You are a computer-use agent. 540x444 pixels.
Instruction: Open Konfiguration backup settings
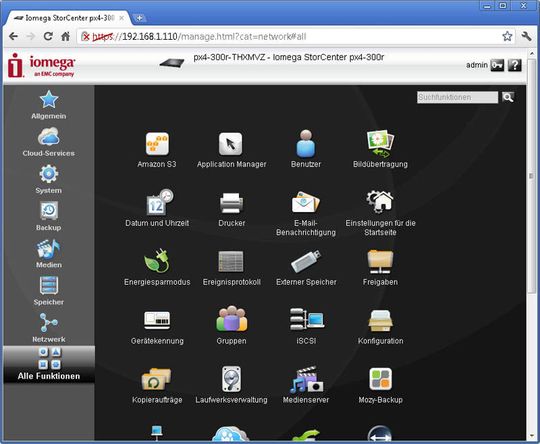(x=380, y=327)
